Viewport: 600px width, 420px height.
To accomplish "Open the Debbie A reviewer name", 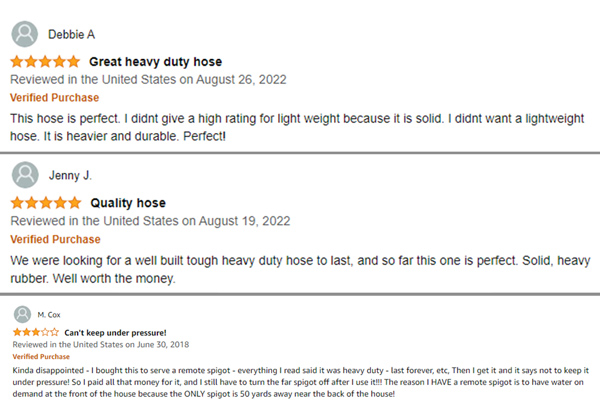I will pyautogui.click(x=72, y=34).
